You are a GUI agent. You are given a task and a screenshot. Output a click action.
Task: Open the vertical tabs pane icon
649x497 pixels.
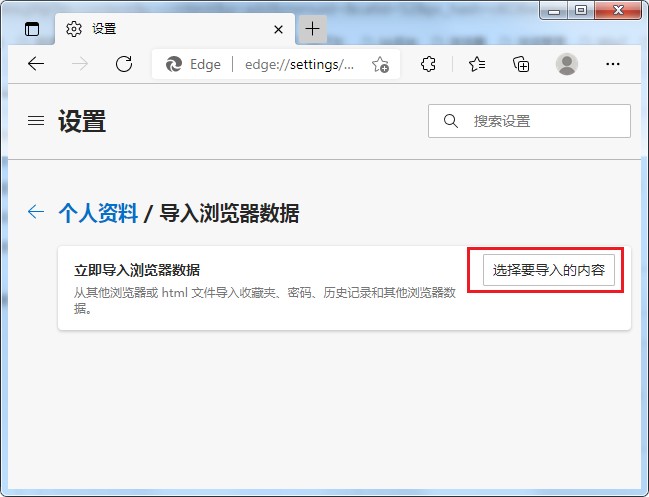click(x=32, y=29)
